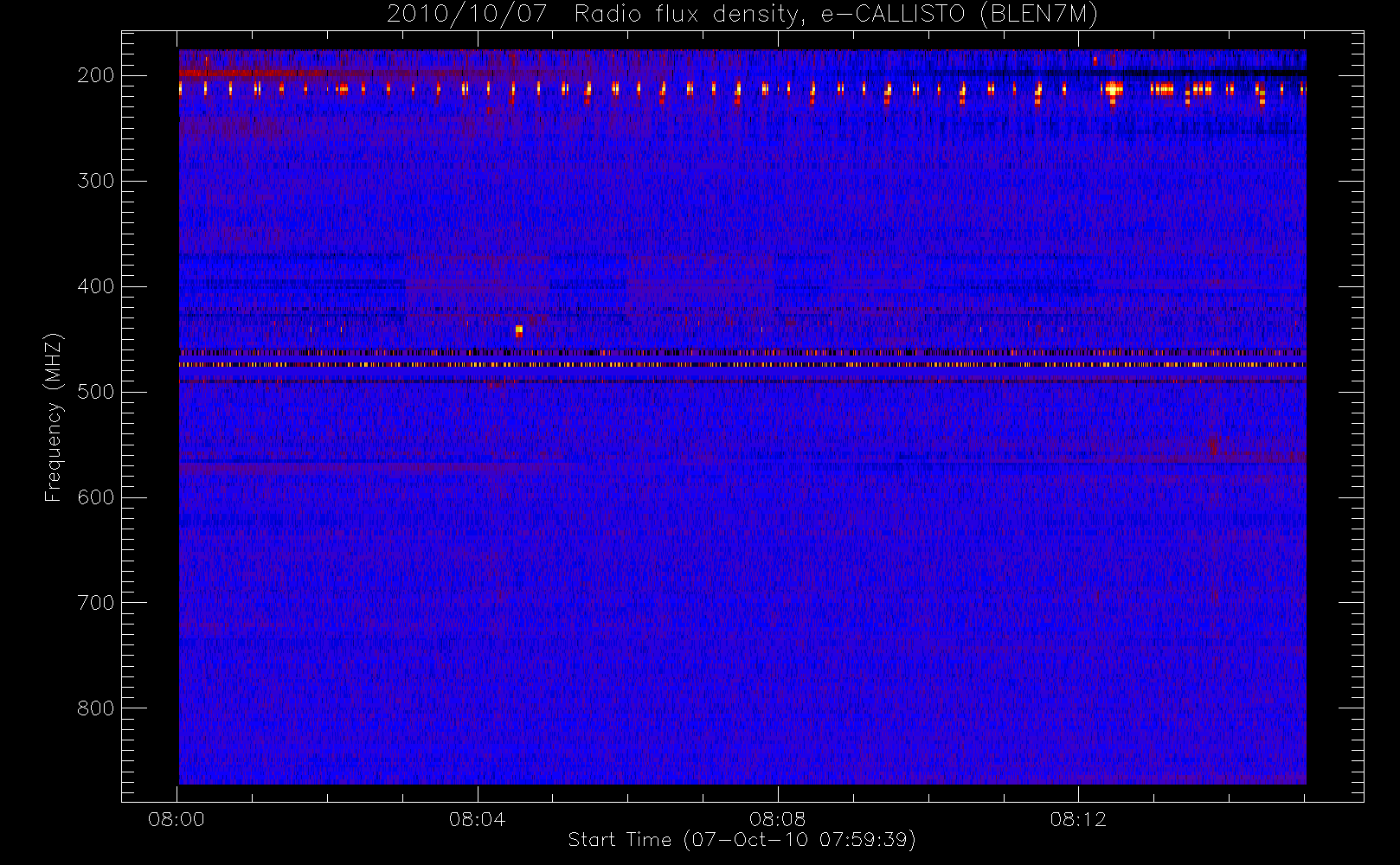
Task: Click the plot title '2010/10/07 Radio flux density'
Action: click(742, 14)
